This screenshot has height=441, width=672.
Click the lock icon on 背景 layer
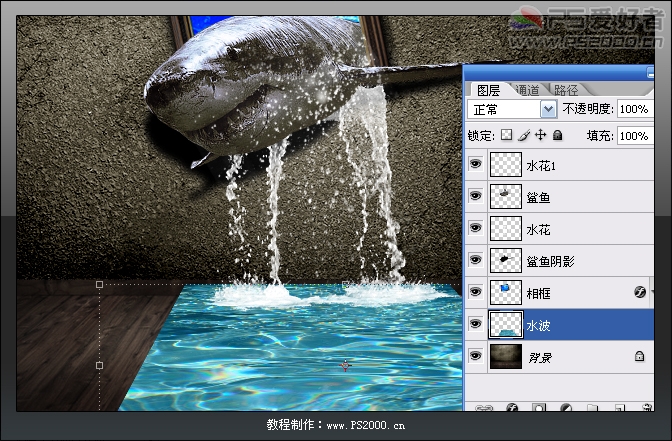click(x=639, y=356)
